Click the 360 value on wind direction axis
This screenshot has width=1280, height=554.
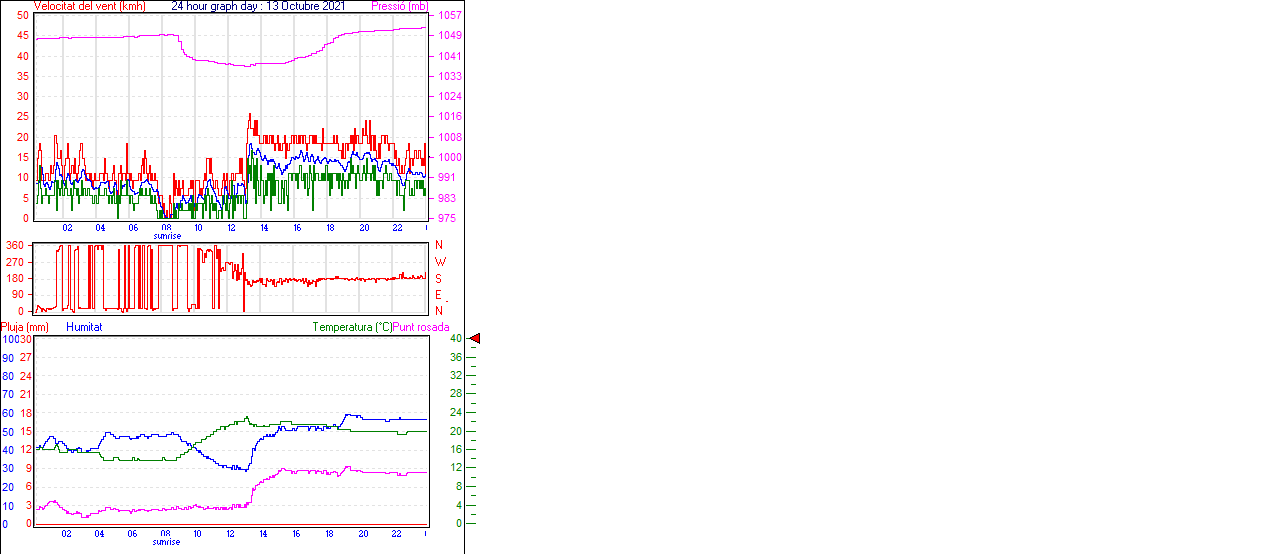tap(15, 245)
